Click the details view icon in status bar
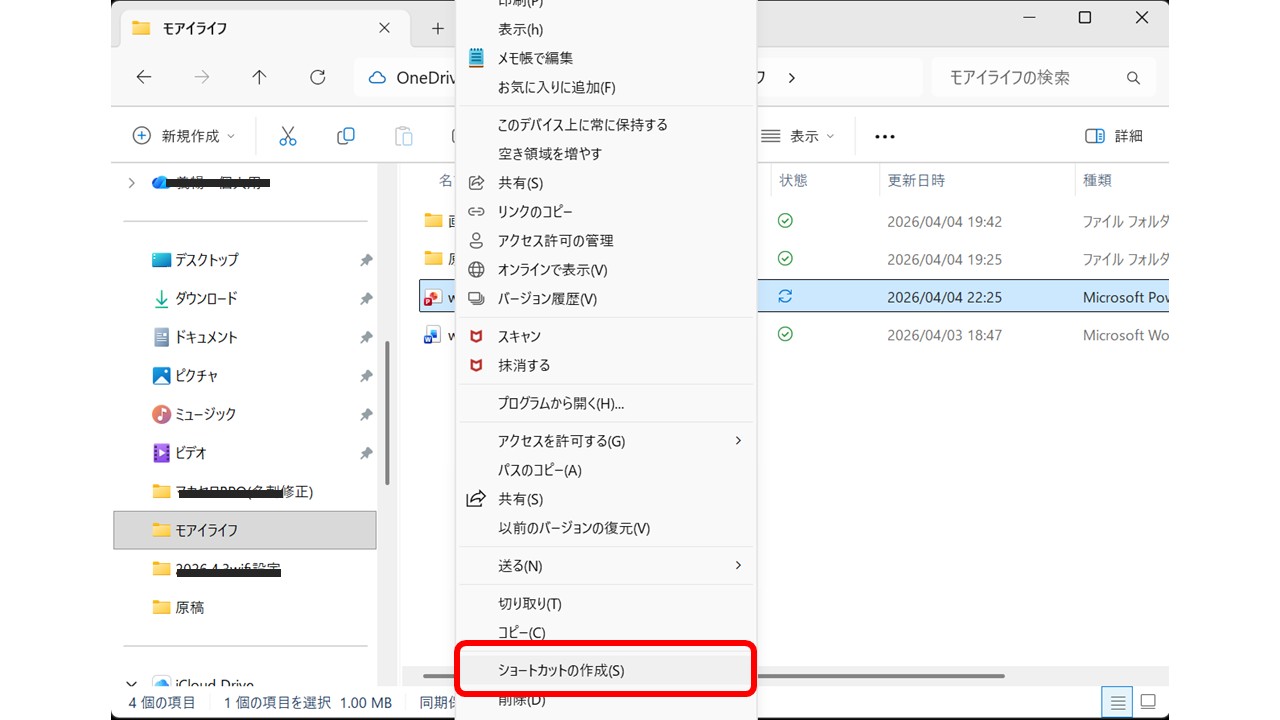Viewport: 1280px width, 720px height. [1119, 701]
